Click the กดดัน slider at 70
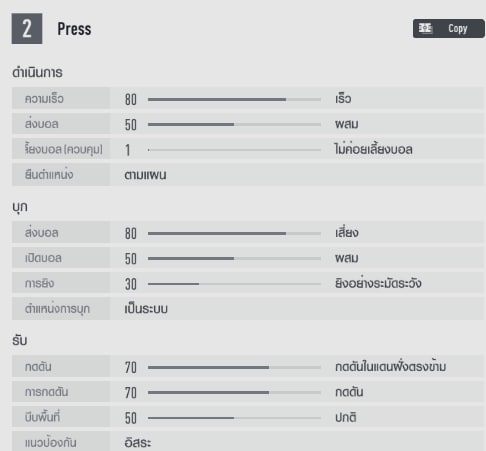This screenshot has width=486, height=451. tap(234, 367)
